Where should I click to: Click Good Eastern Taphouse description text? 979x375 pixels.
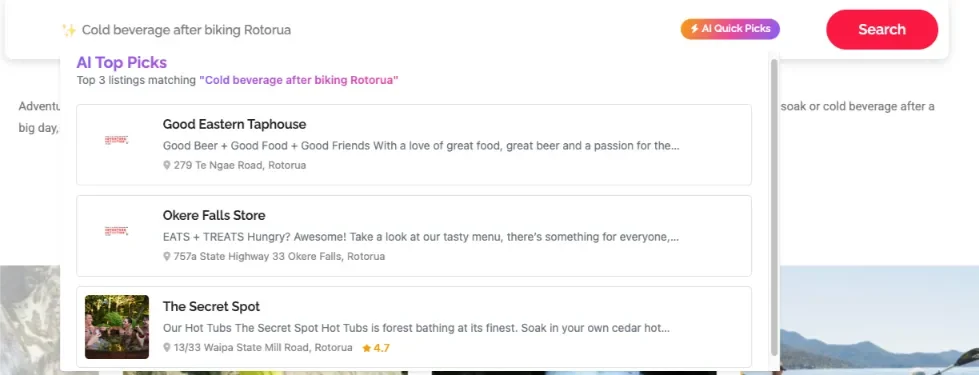[x=421, y=146]
